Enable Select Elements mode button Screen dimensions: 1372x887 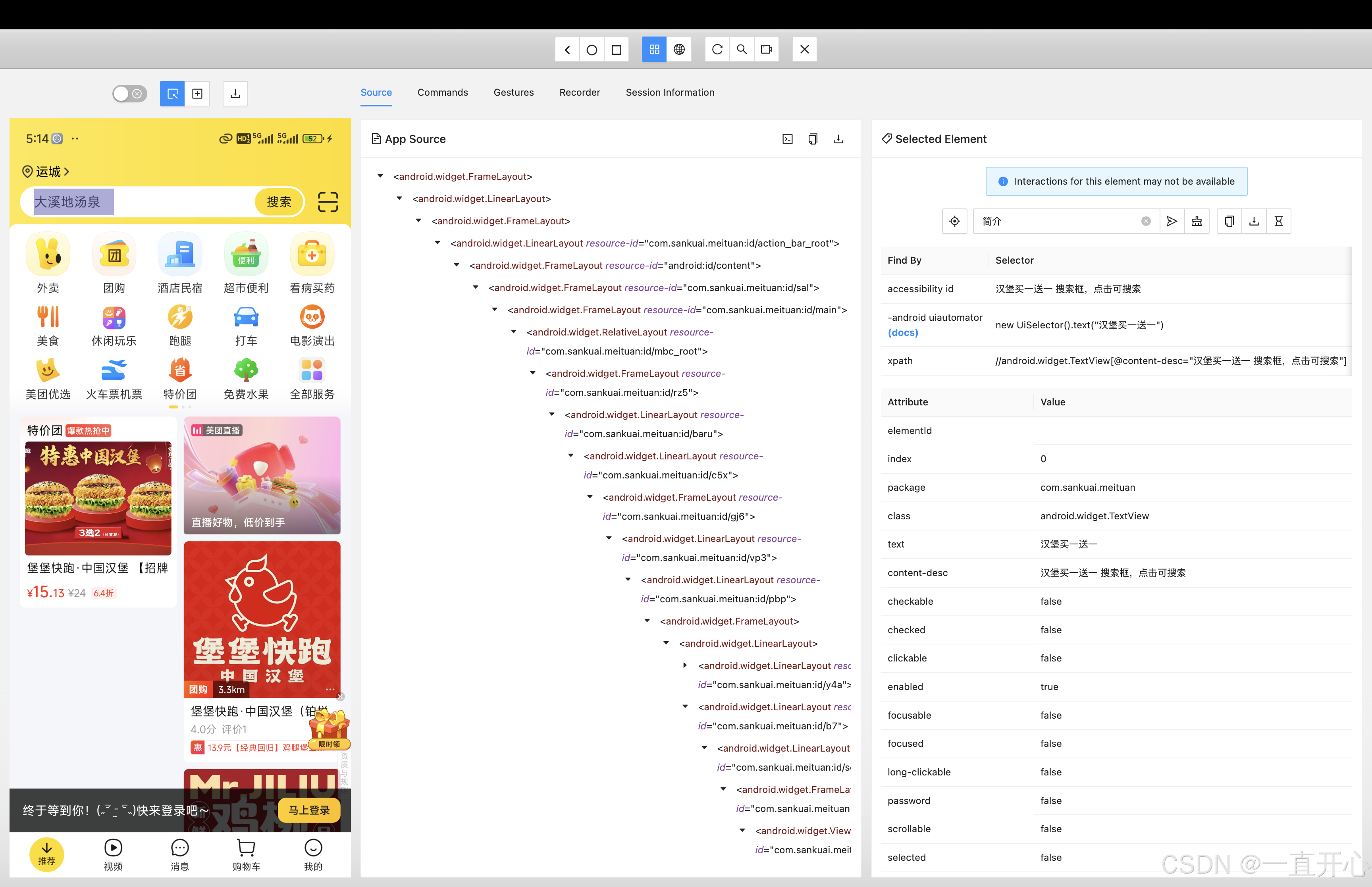(172, 94)
